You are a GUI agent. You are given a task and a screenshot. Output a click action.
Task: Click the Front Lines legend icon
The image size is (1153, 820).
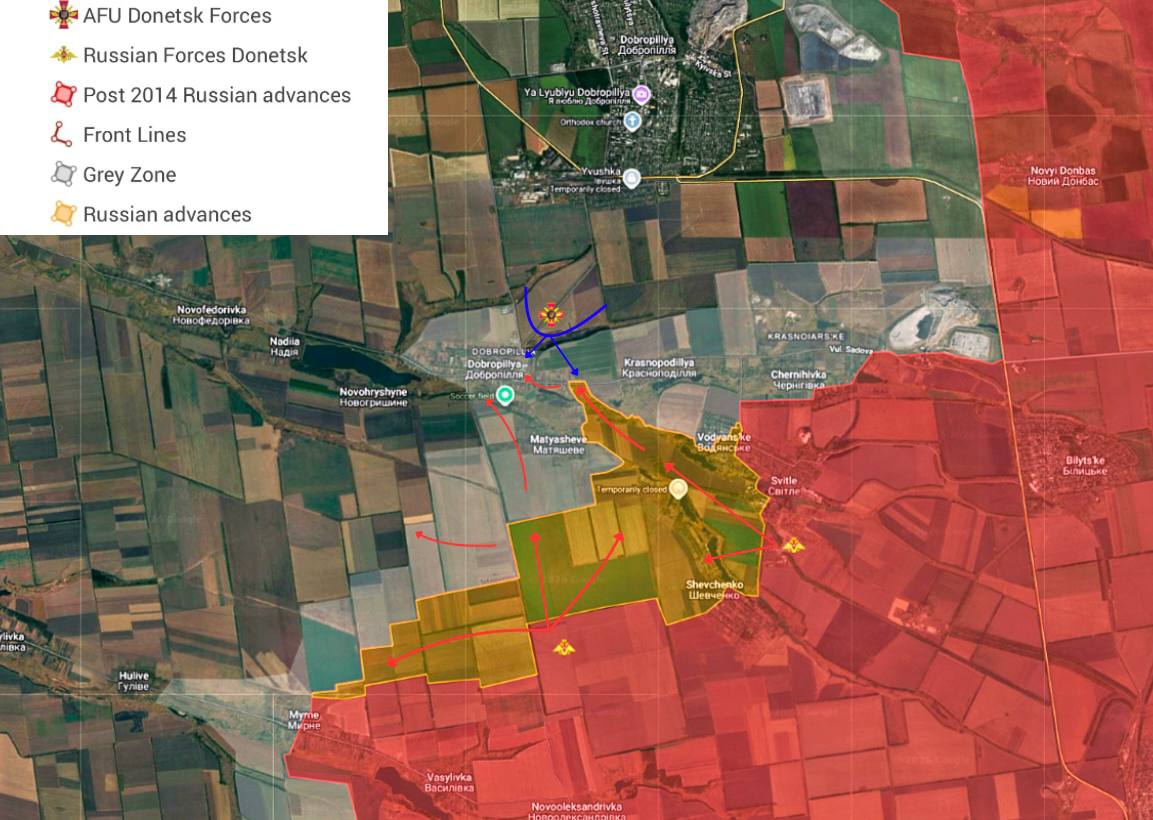tap(61, 135)
